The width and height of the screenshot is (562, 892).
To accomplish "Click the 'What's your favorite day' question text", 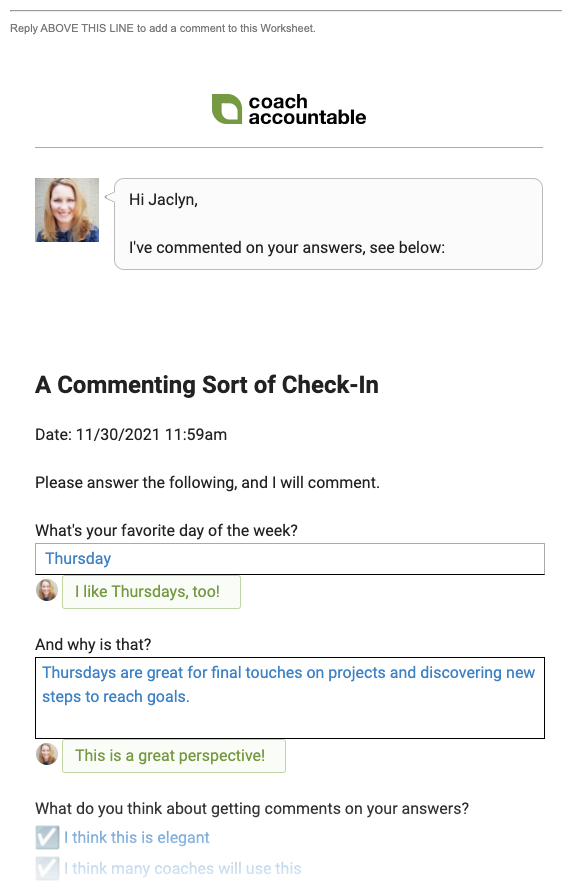I will click(x=167, y=530).
